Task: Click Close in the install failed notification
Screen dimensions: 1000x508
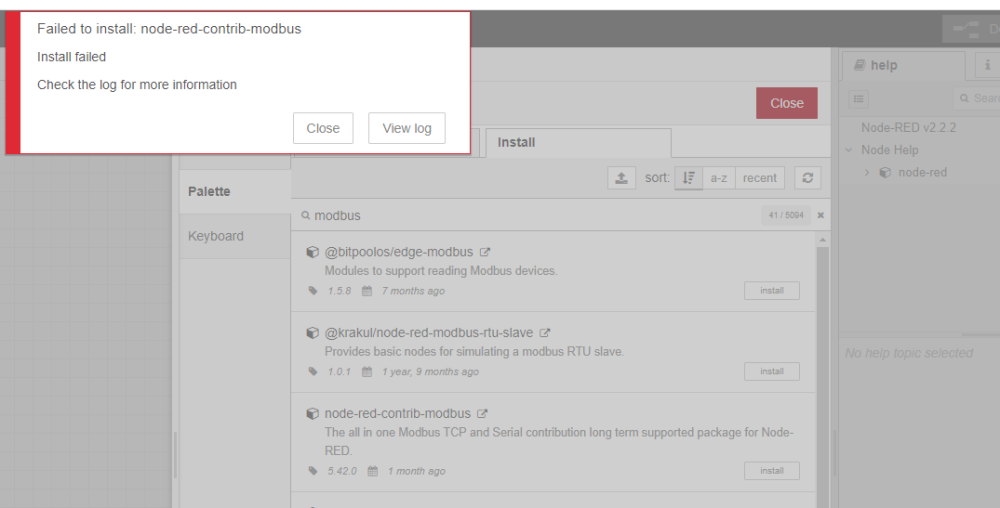Action: coord(323,128)
